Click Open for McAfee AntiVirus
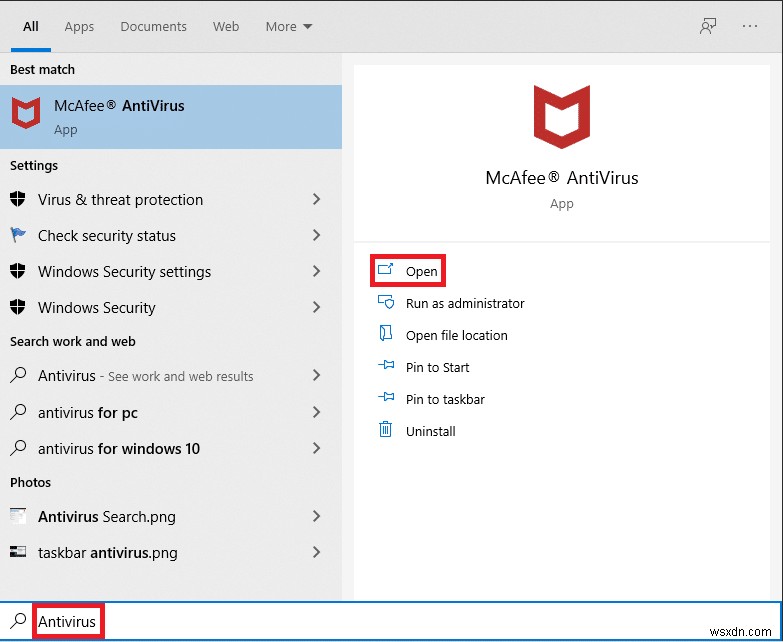The image size is (783, 642). point(408,271)
